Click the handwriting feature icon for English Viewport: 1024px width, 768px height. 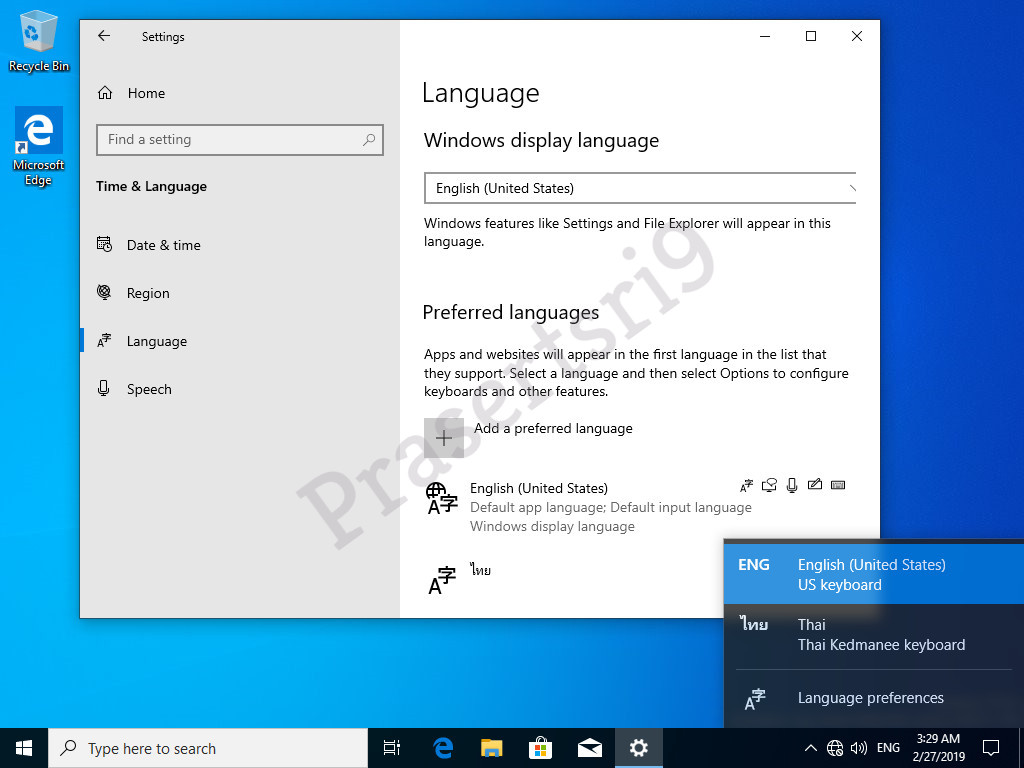tap(814, 485)
